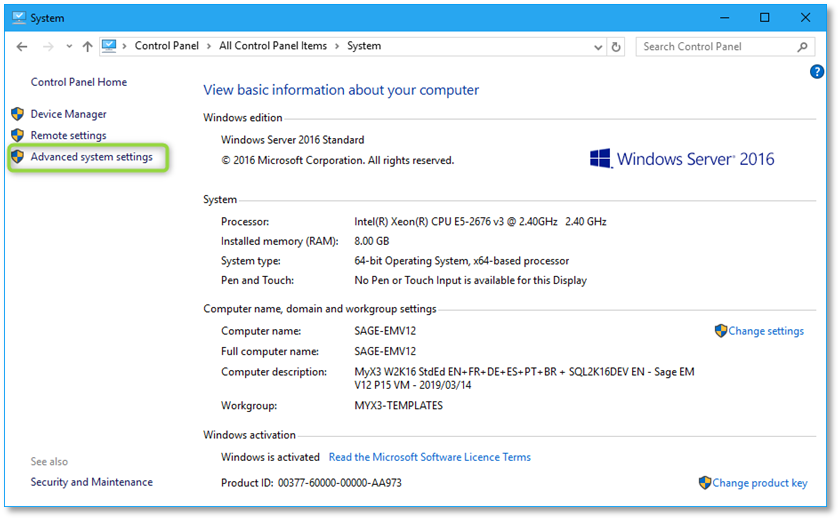Open Help via the blue question mark

click(x=816, y=71)
